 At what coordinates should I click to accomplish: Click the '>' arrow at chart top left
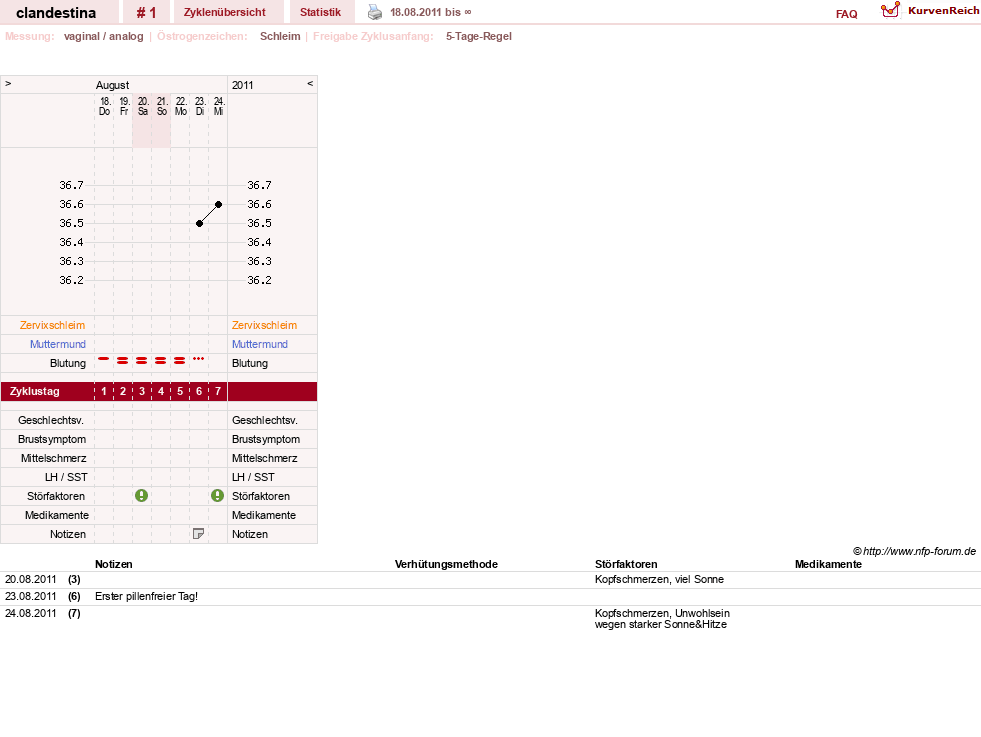pos(8,83)
